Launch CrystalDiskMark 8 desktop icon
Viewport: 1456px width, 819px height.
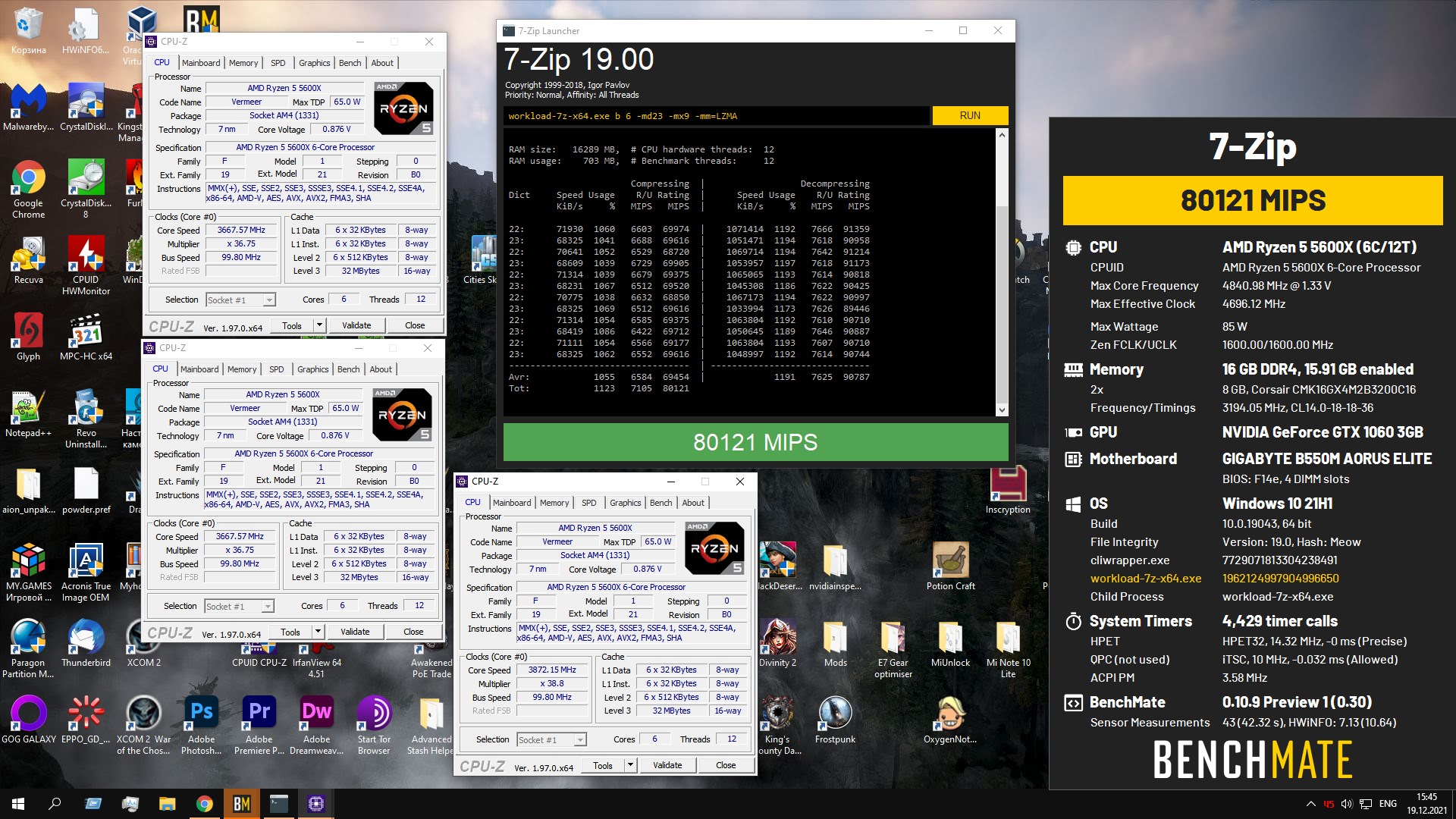click(x=86, y=189)
